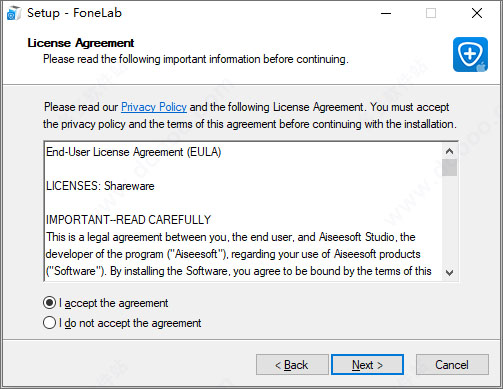Click the LICENSES: Shareware line in EULA

click(100, 186)
